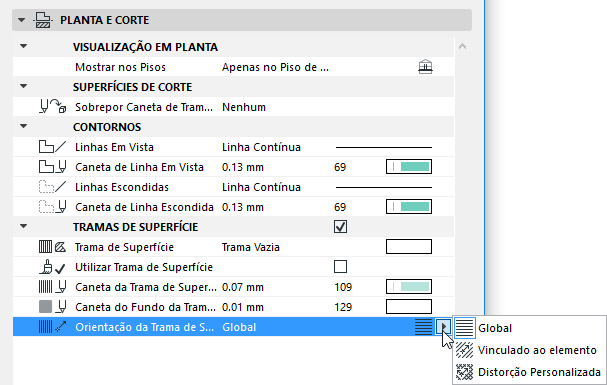This screenshot has height=385, width=607.
Task: Click the Trama de Superfície hatch icon
Action: pyautogui.click(x=53, y=247)
